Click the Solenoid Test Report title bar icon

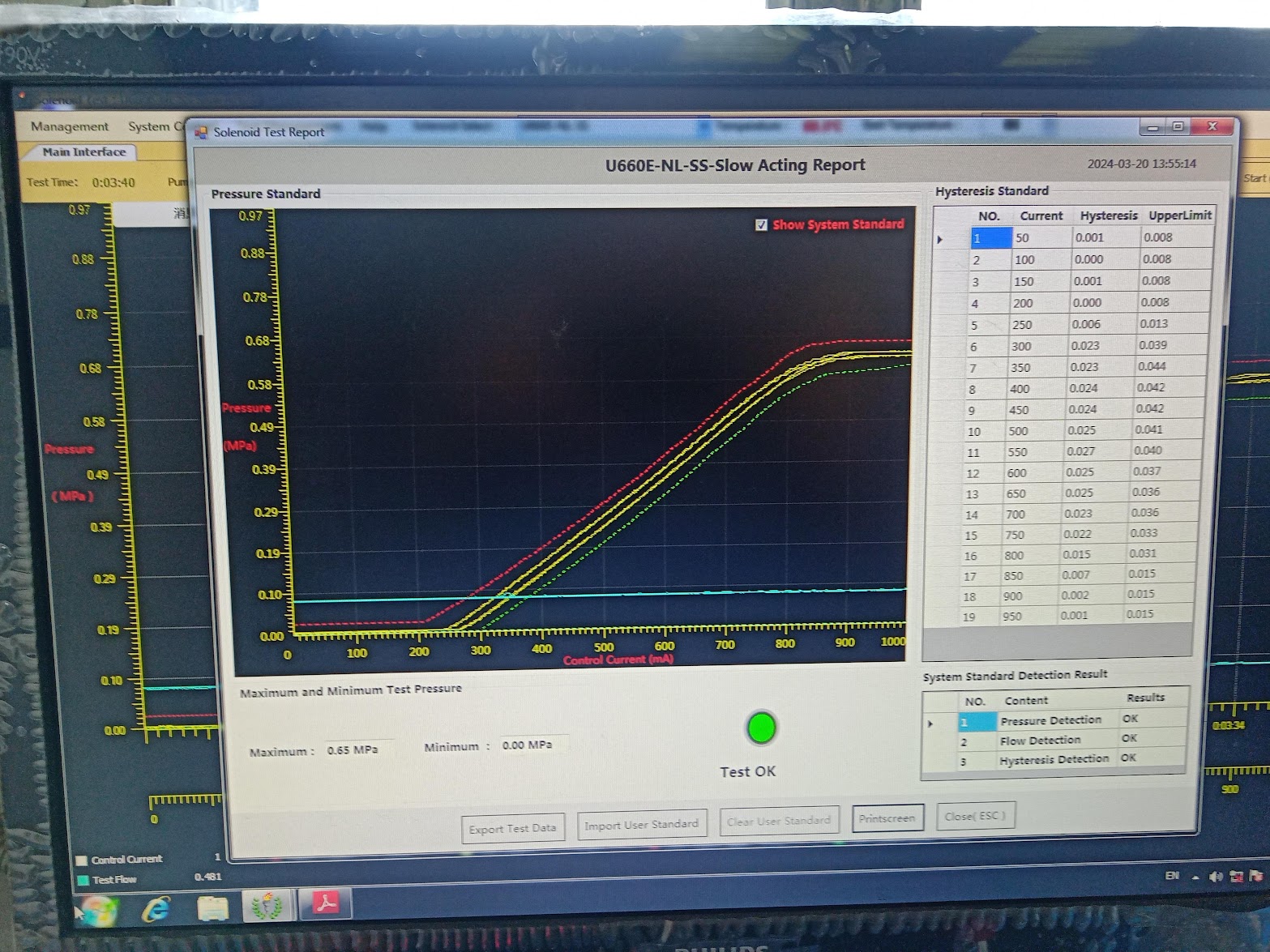(x=201, y=132)
